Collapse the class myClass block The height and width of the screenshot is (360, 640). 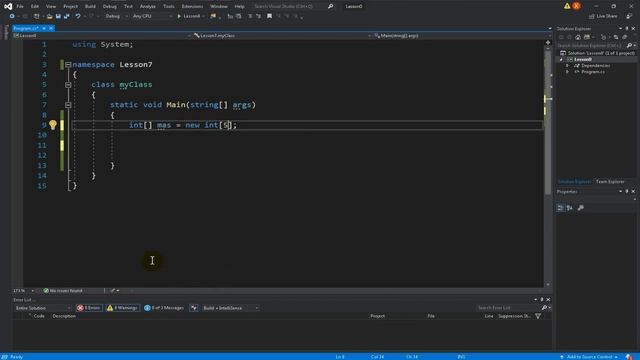point(68,84)
